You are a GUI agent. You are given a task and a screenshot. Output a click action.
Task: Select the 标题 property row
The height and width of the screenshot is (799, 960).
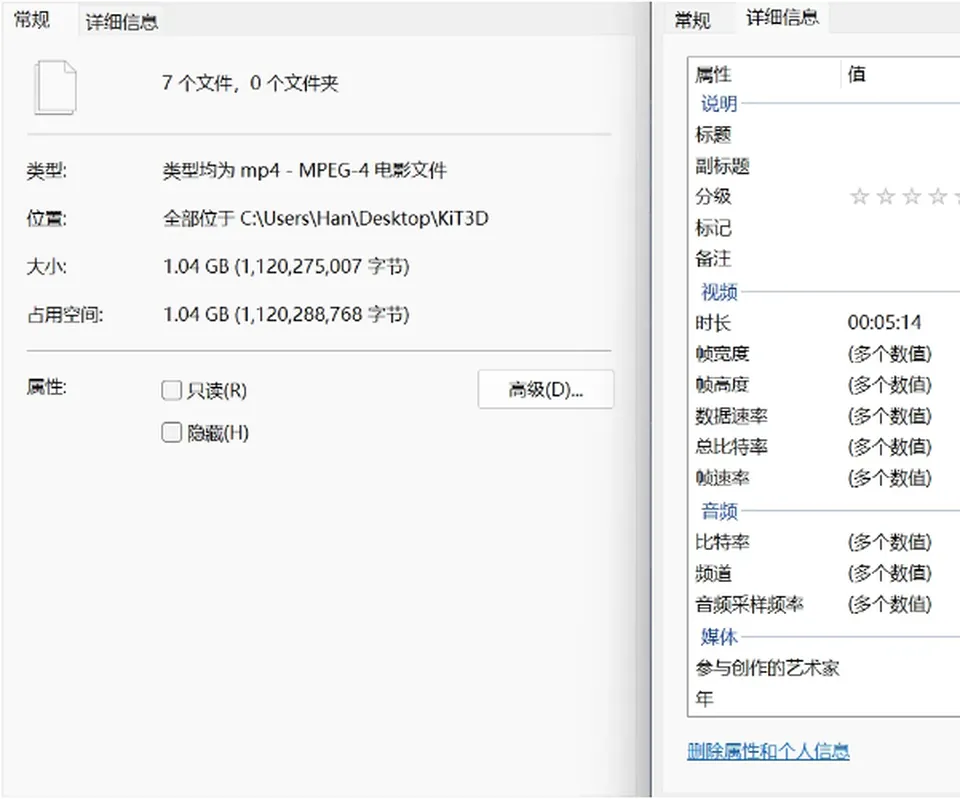(825, 135)
